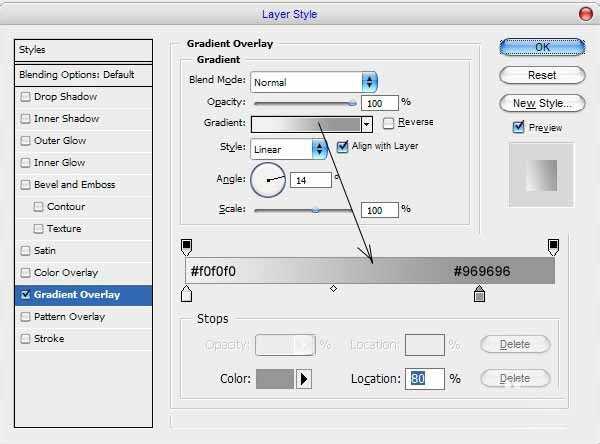Click the New Style... button
600x444 pixels.
click(x=541, y=103)
